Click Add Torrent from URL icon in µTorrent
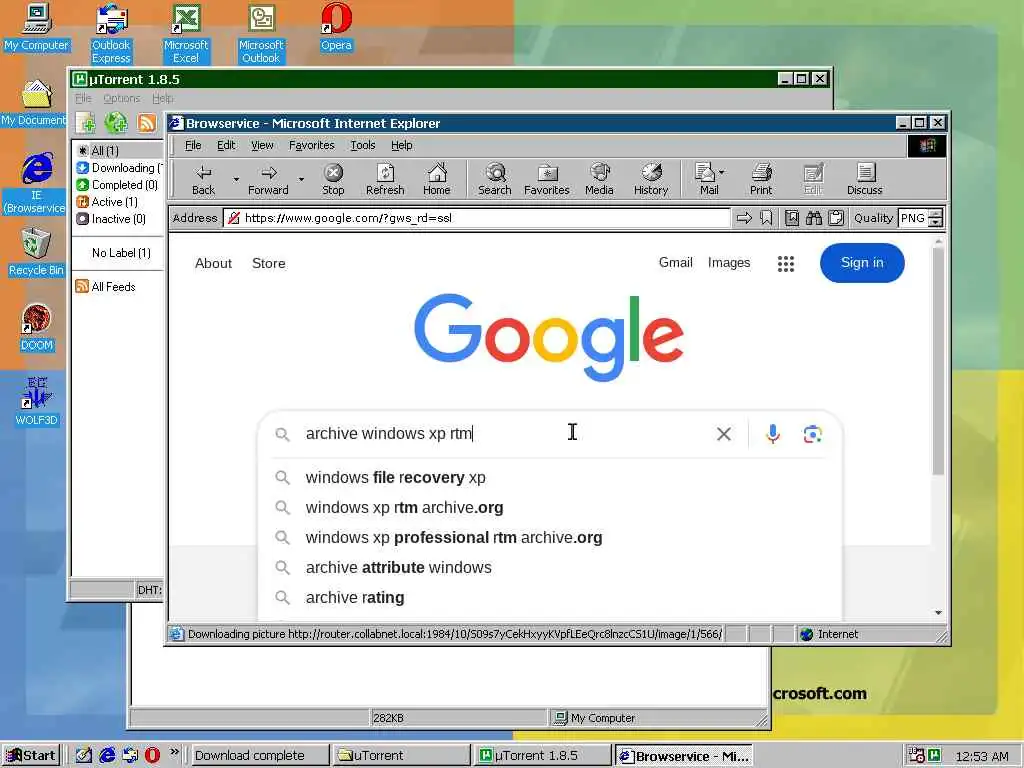 coord(116,122)
